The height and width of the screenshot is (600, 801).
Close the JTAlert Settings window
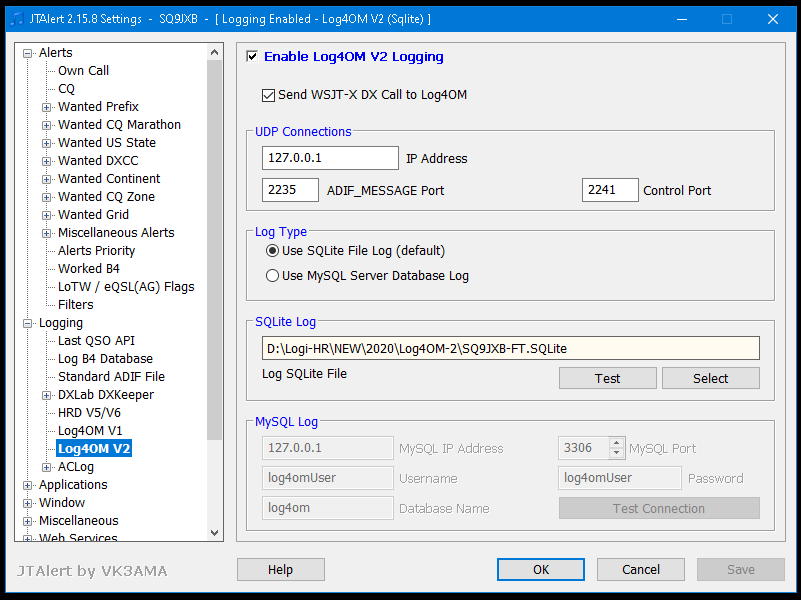pos(773,19)
